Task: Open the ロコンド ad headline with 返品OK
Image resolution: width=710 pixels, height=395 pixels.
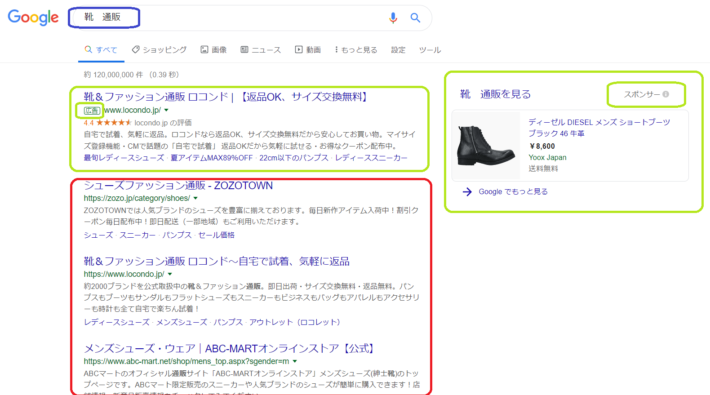Action: [226, 97]
